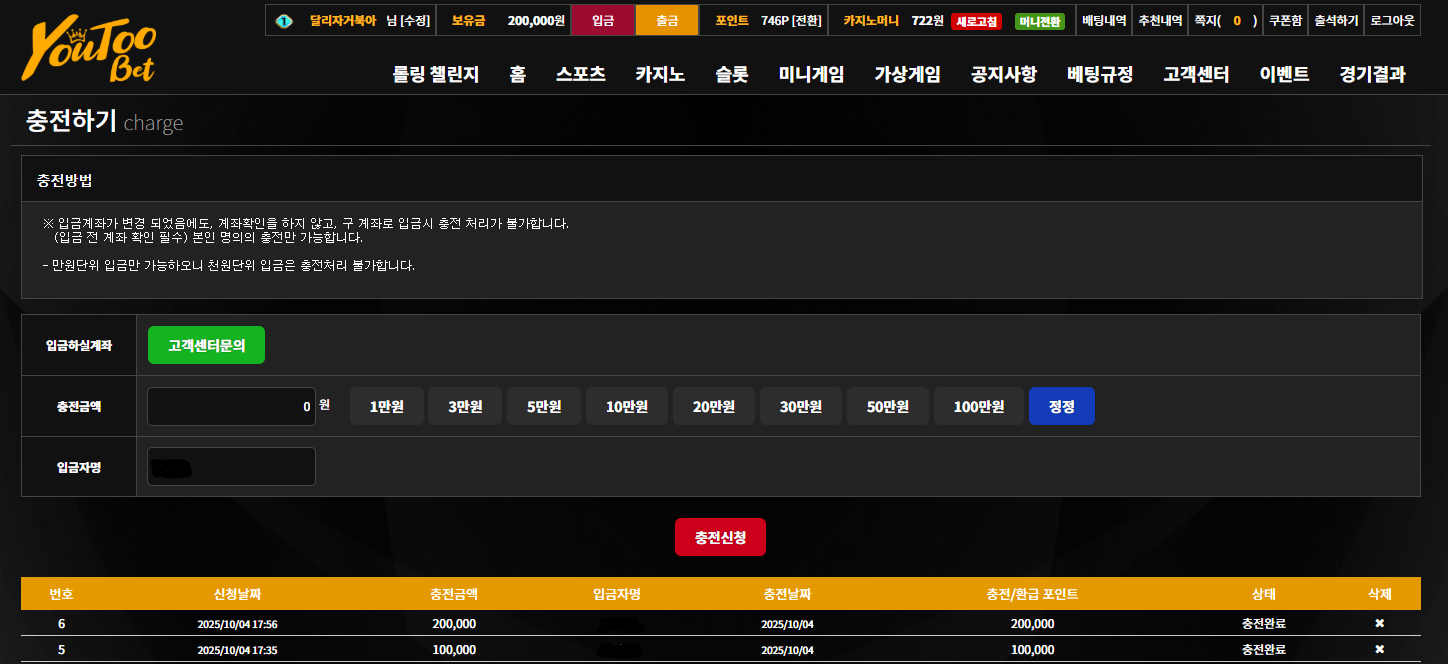1448x664 pixels.
Task: Open the 베팅내역 link
Action: click(1104, 20)
